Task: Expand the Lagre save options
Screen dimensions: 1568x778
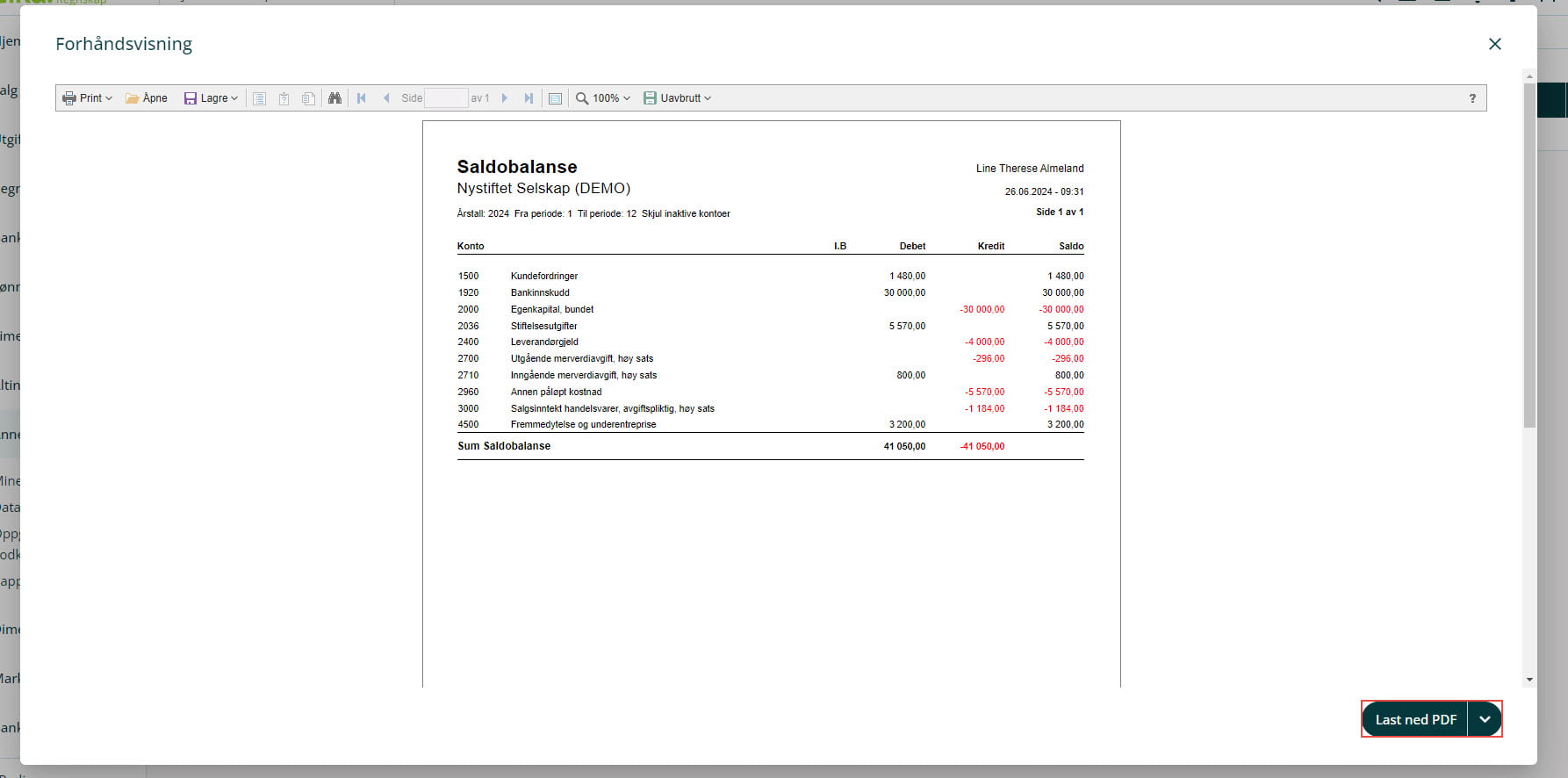Action: pyautogui.click(x=211, y=98)
